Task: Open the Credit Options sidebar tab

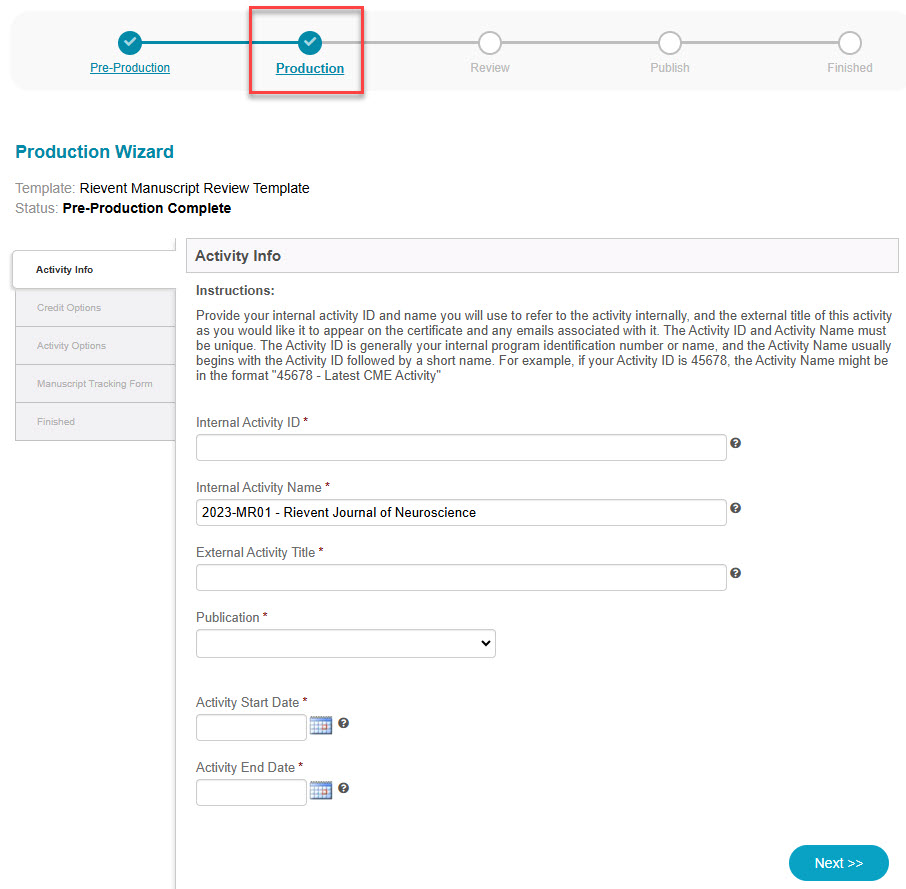Action: point(95,308)
